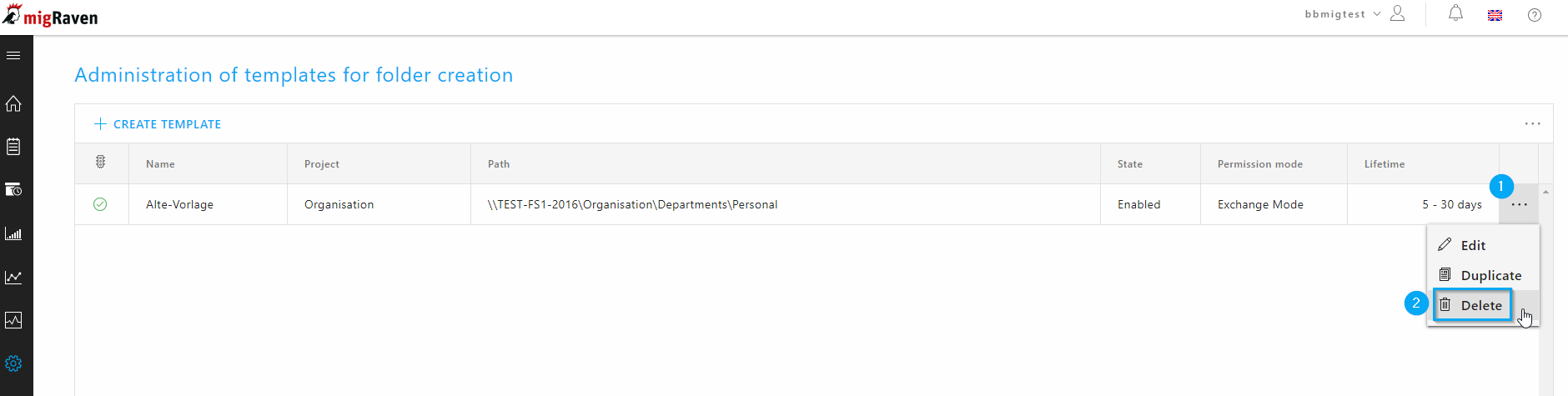Select Delete in the context menu
Screen dimensions: 1568x396
pos(1473,305)
